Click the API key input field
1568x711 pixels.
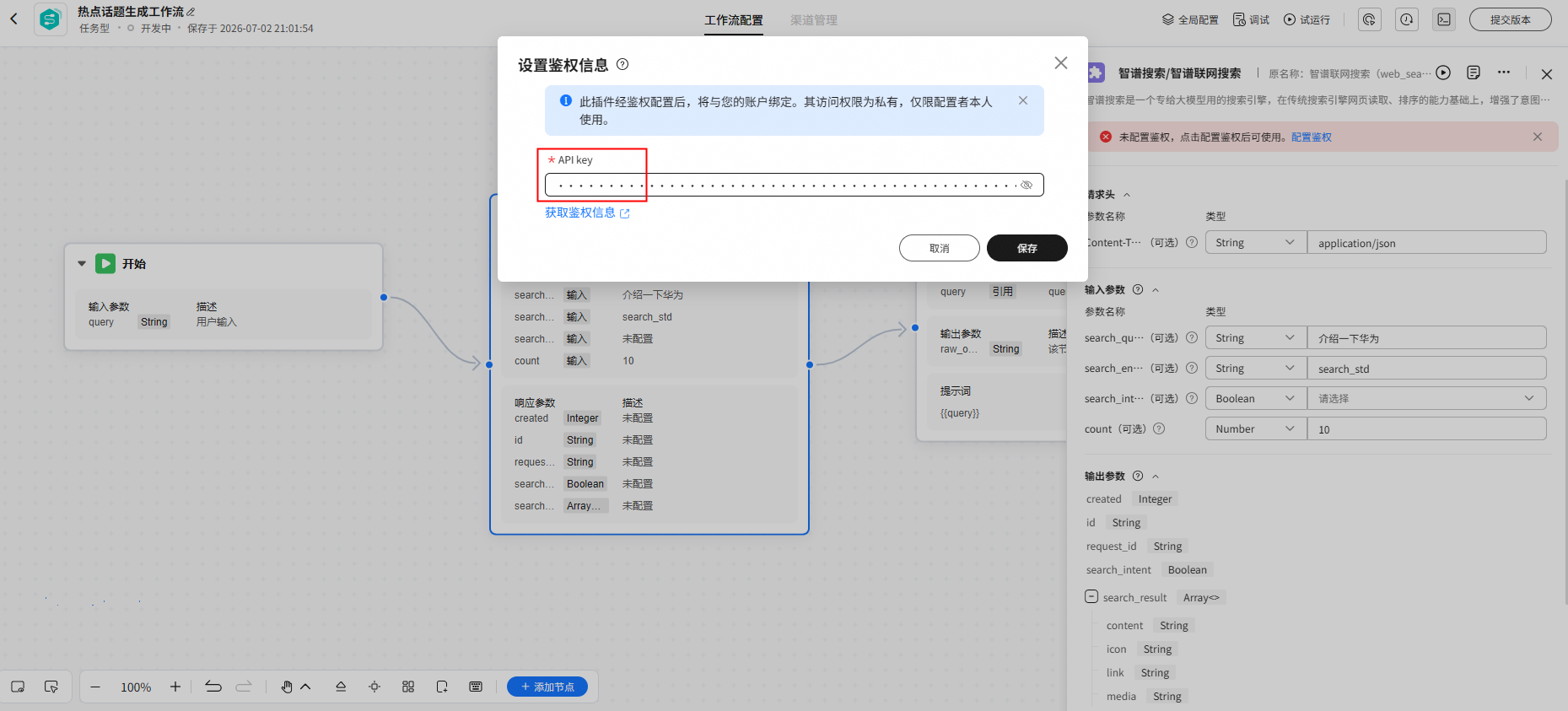point(794,185)
